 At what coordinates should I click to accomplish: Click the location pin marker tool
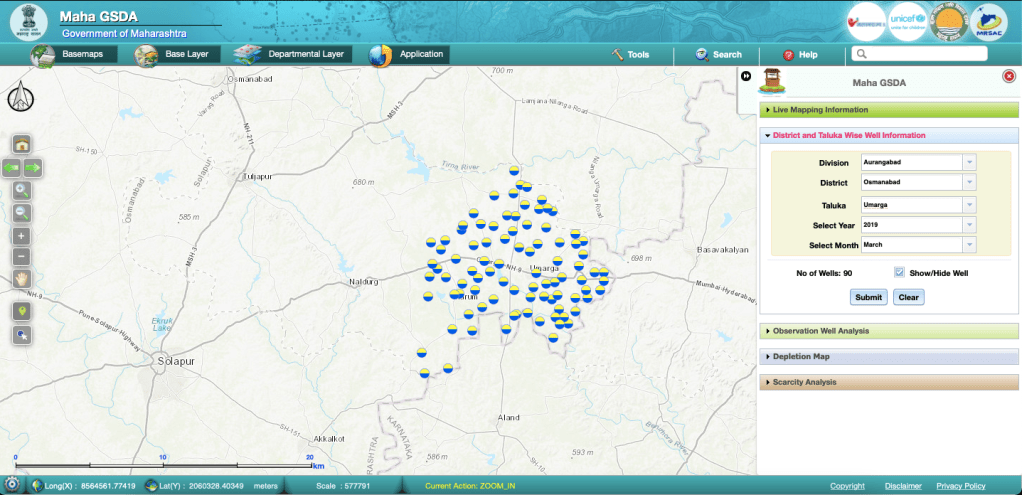click(x=21, y=312)
